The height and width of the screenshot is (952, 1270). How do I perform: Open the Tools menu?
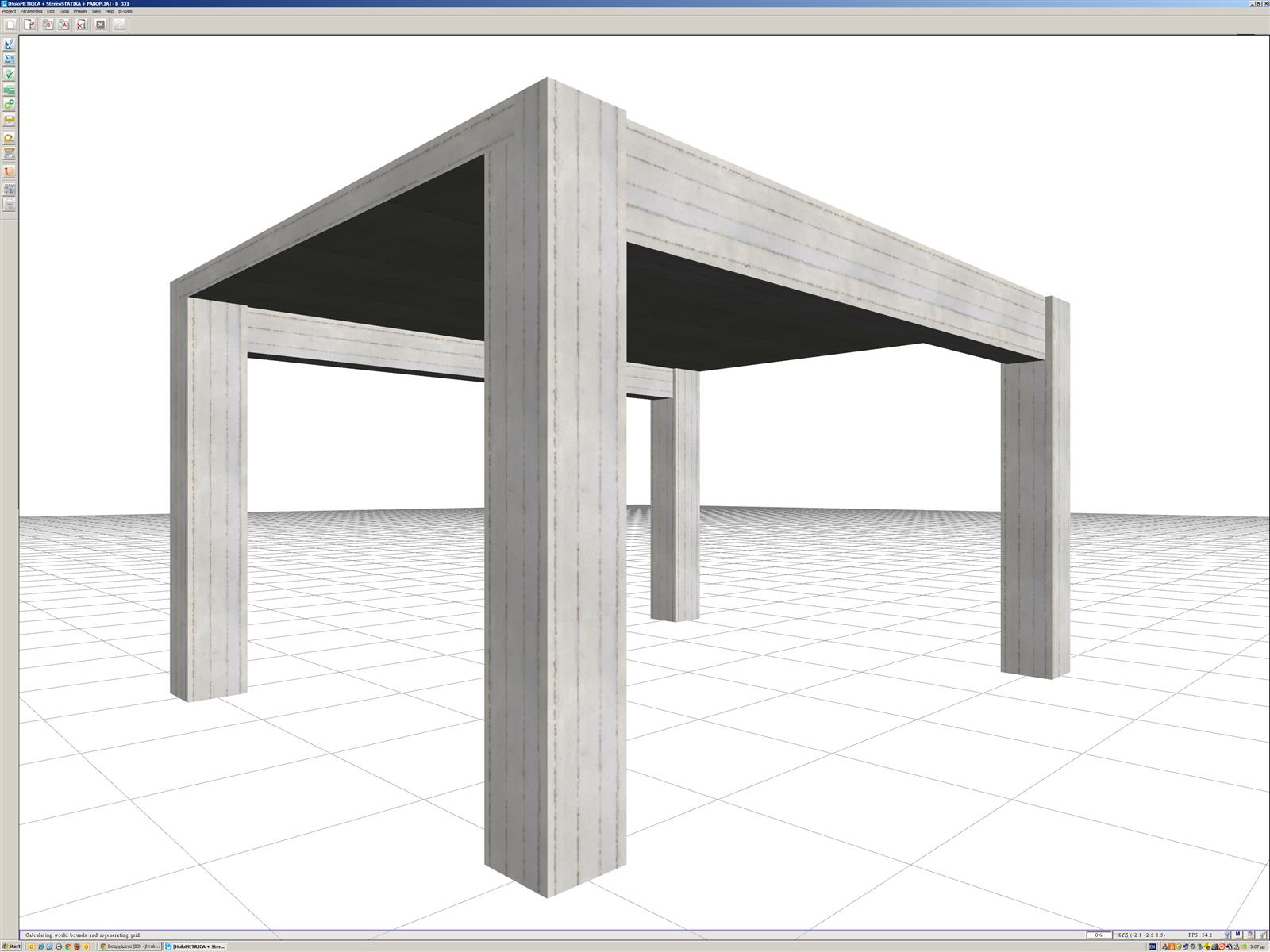point(63,12)
